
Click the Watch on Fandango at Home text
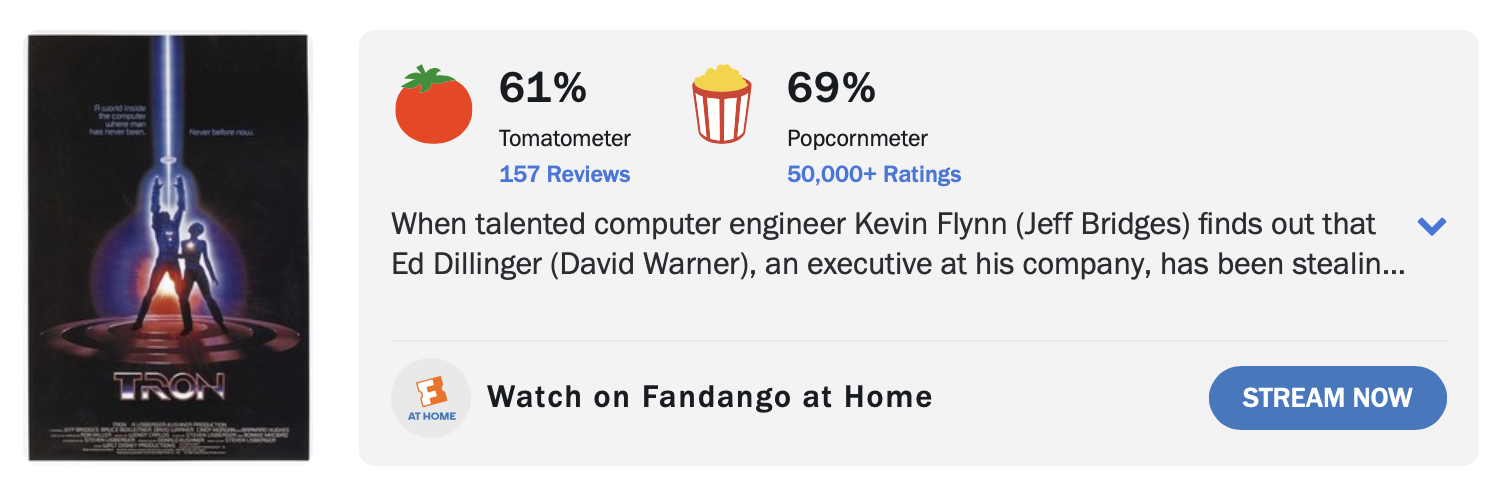click(x=709, y=397)
